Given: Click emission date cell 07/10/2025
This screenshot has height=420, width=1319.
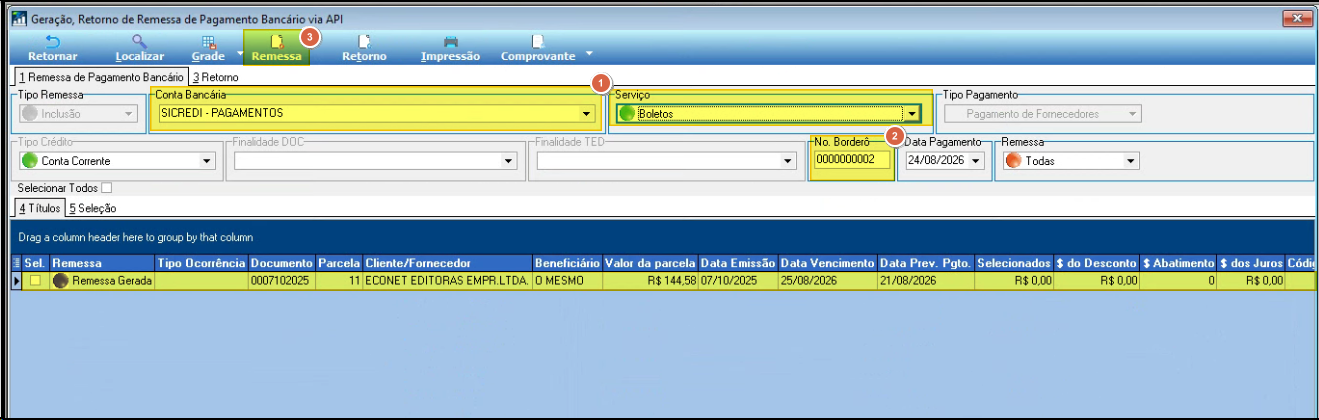Looking at the screenshot, I should click(738, 281).
